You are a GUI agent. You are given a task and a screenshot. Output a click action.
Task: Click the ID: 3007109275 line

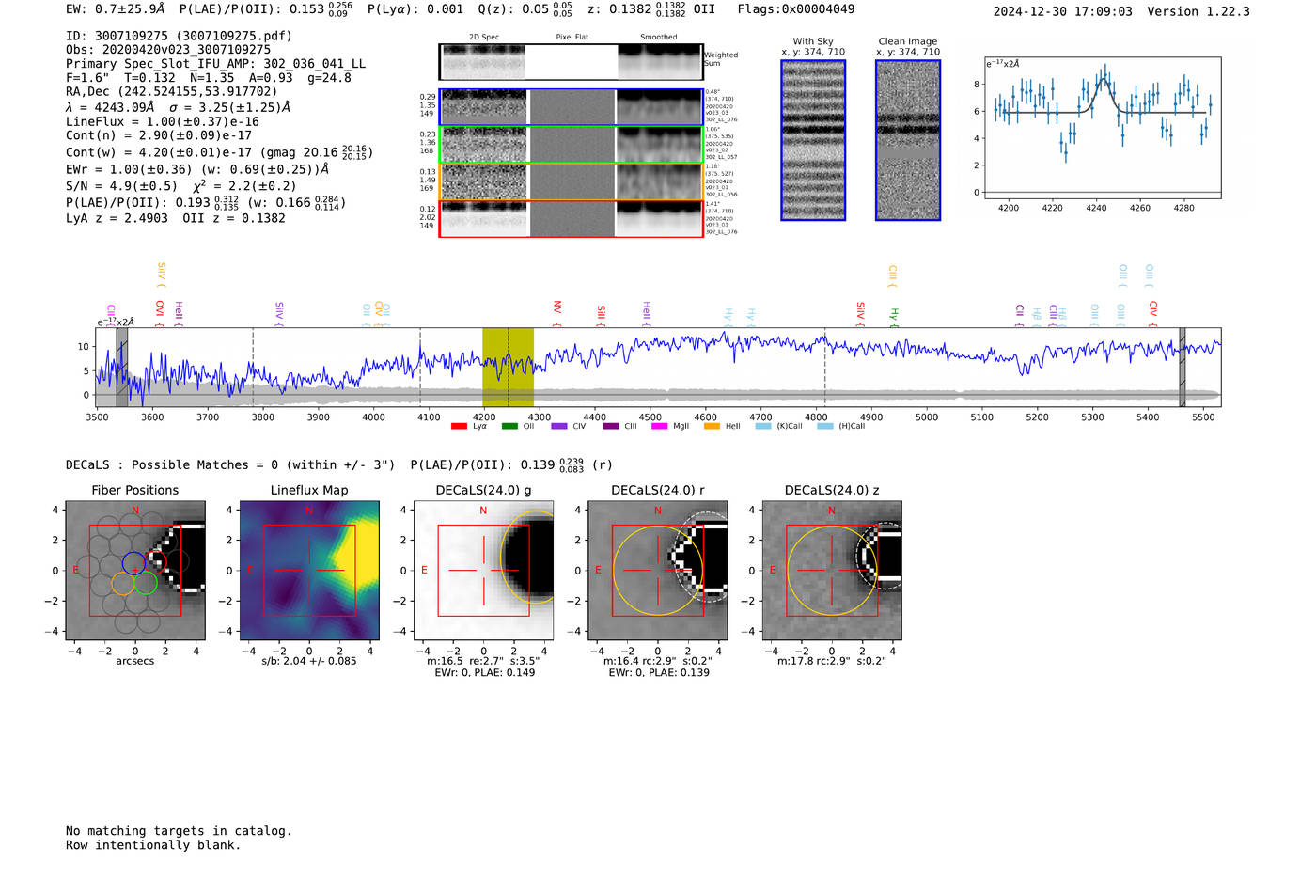coord(179,36)
